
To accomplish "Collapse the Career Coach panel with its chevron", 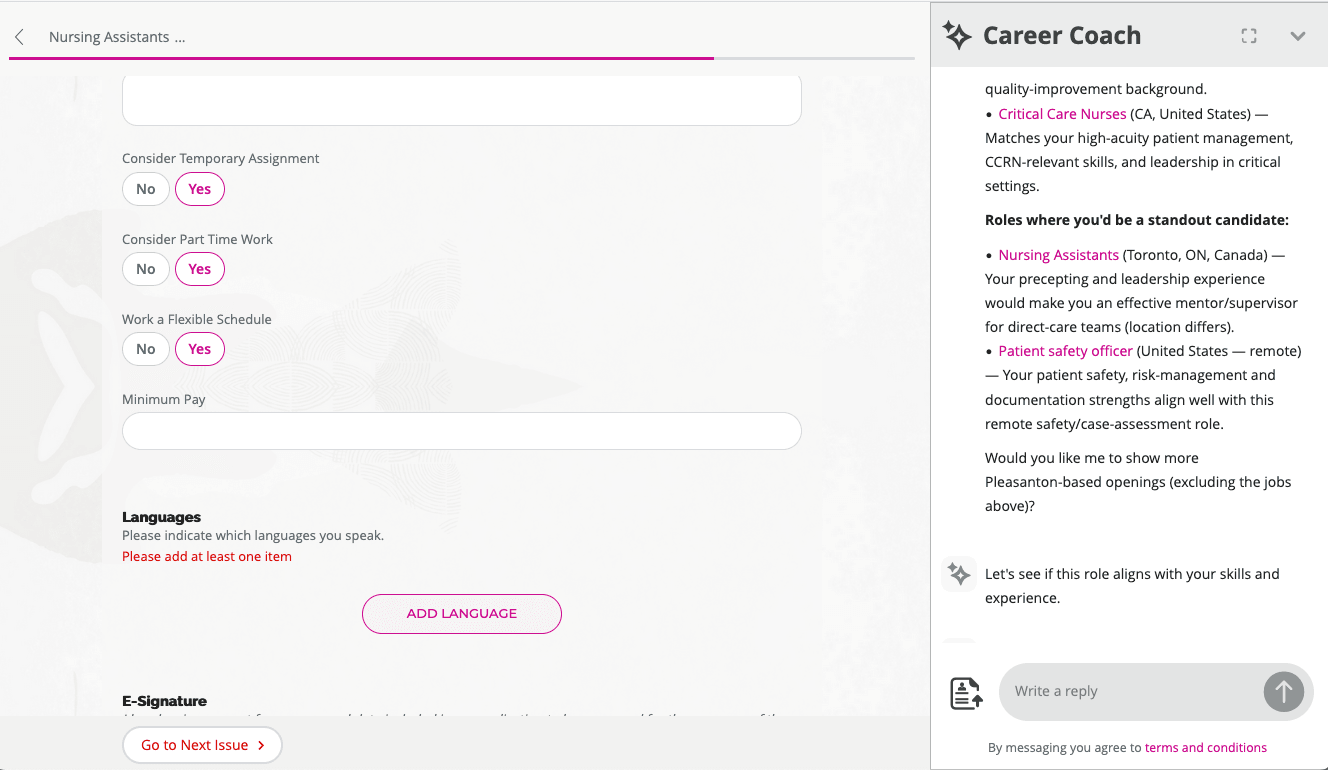I will tap(1298, 36).
